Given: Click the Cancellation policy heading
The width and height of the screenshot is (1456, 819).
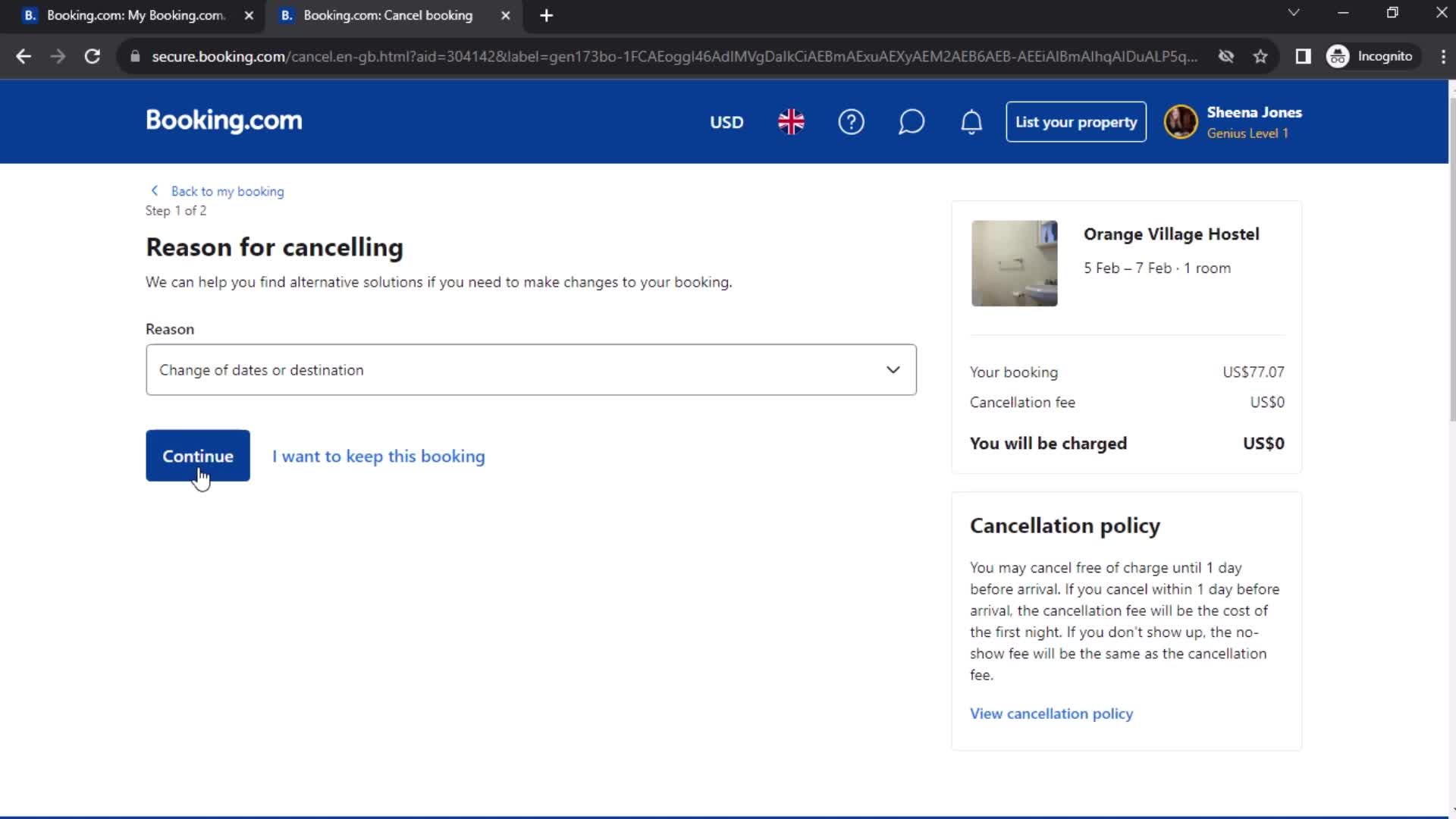Looking at the screenshot, I should [x=1065, y=526].
